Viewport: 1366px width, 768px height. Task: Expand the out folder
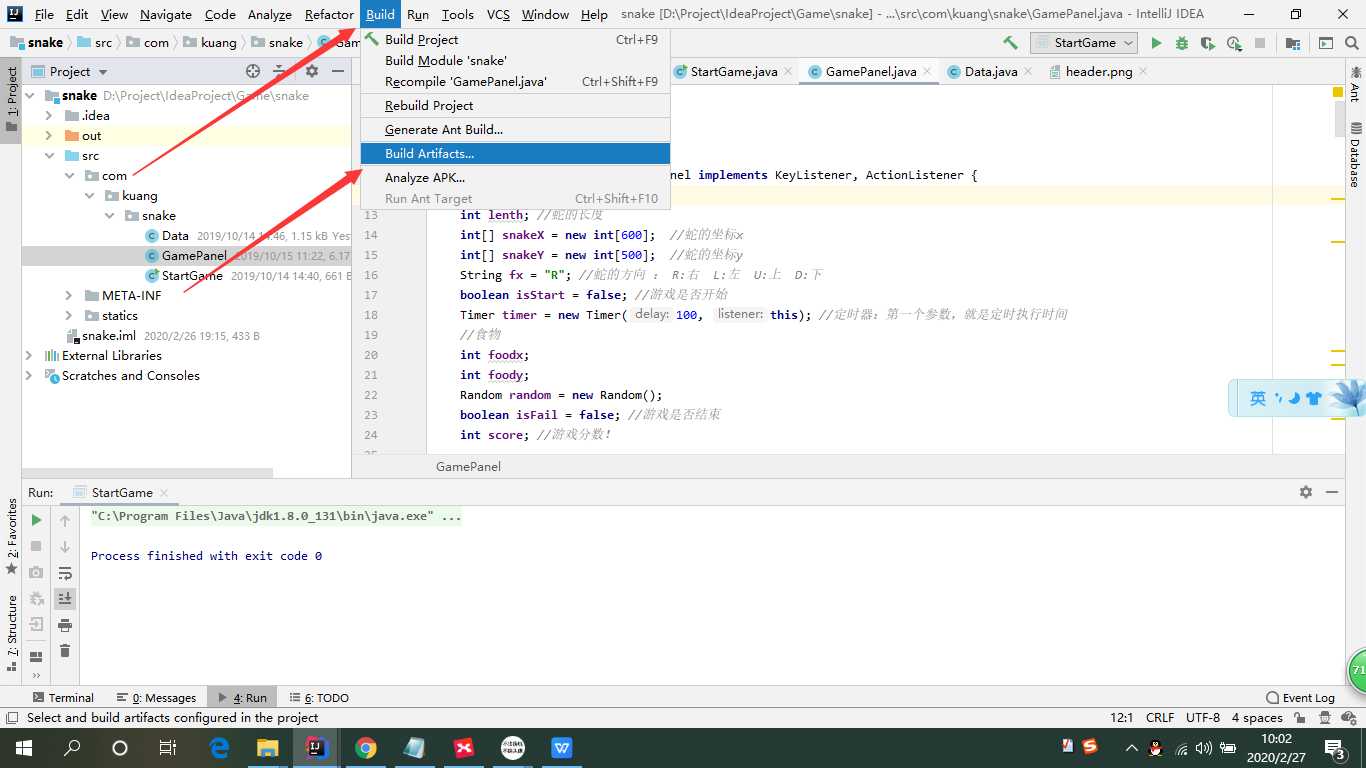click(x=49, y=136)
